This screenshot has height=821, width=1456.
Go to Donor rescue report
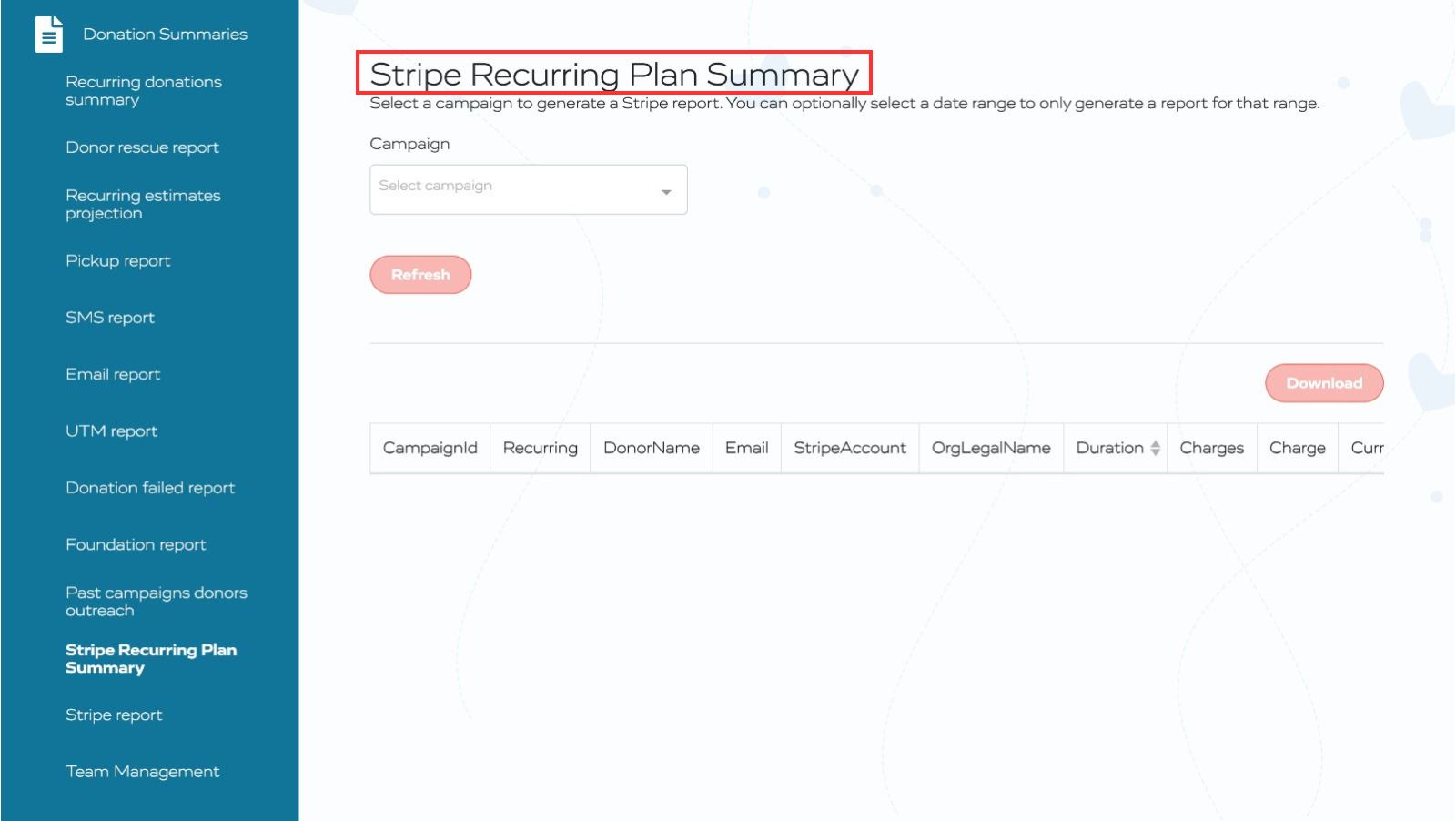point(142,147)
